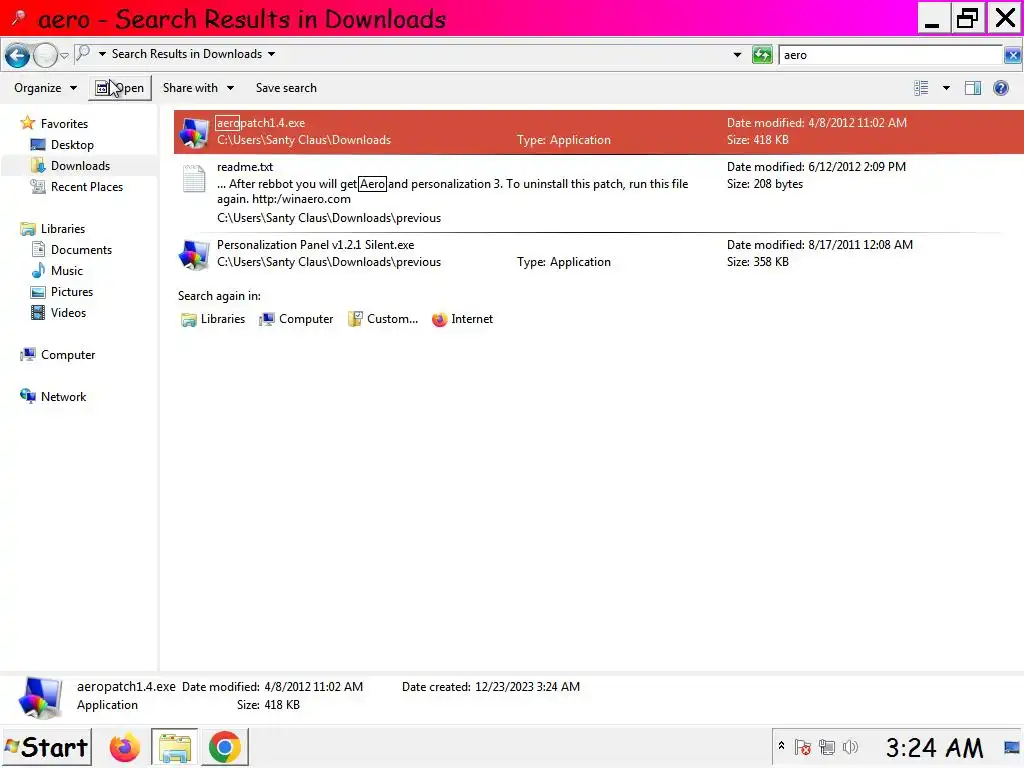Click the Open toolbar button
The height and width of the screenshot is (768, 1024).
[120, 88]
